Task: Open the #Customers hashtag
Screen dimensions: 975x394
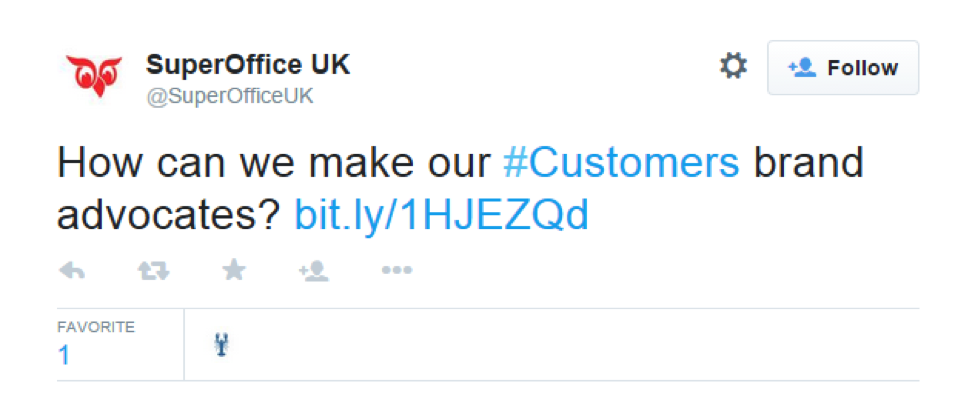Action: click(621, 163)
